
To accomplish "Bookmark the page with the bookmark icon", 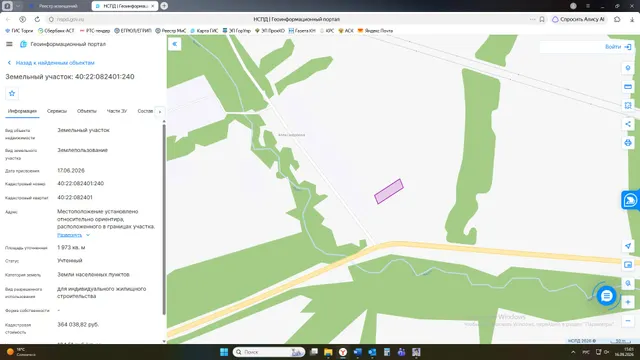I will coord(542,19).
